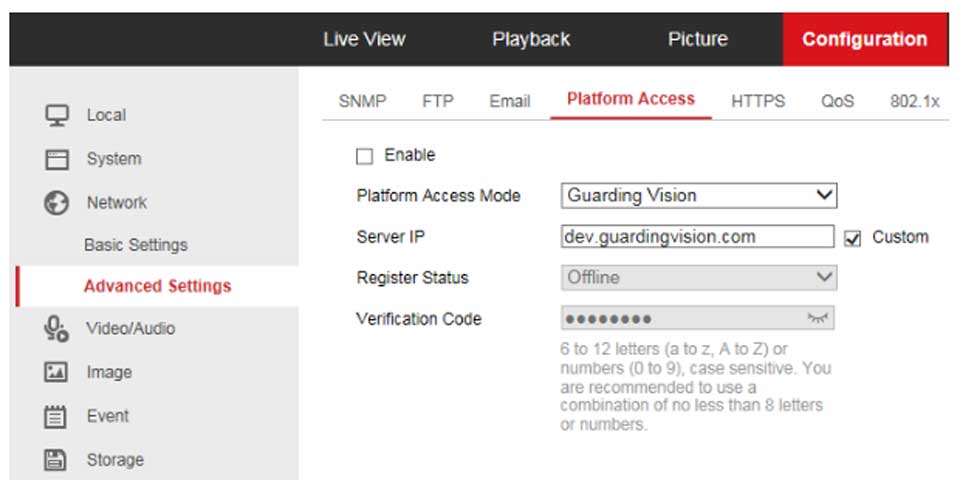960x497 pixels.
Task: Click the System icon in sidebar
Action: coord(57,159)
